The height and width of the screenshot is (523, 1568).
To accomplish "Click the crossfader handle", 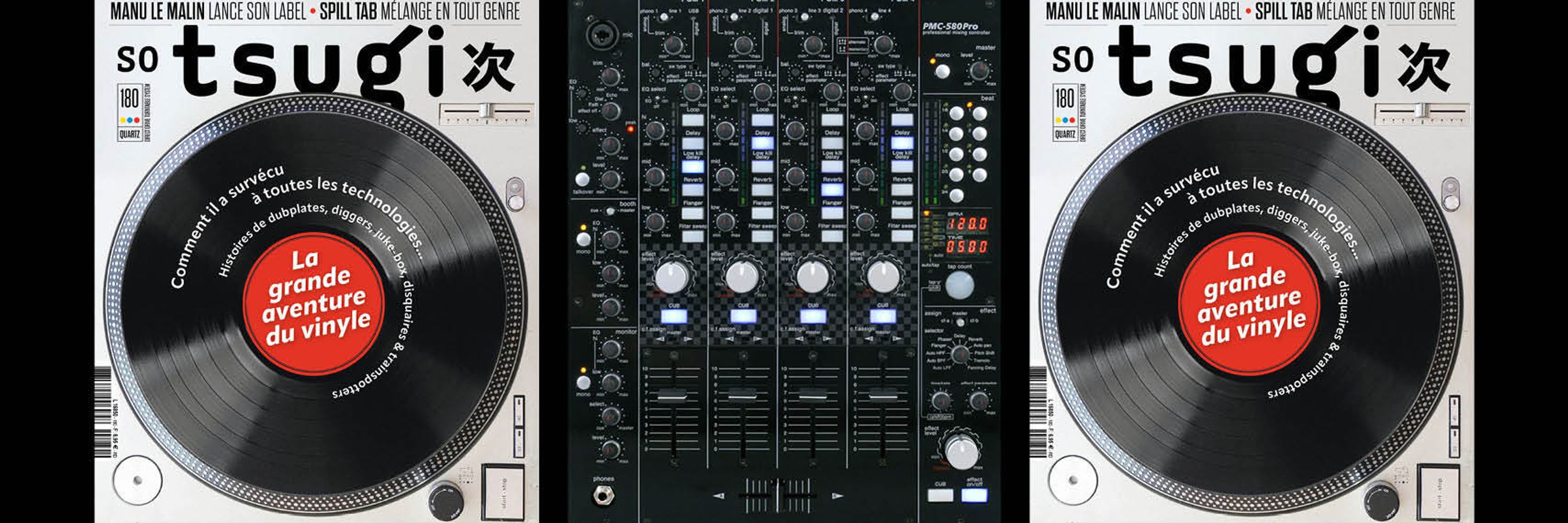I will coord(778,496).
